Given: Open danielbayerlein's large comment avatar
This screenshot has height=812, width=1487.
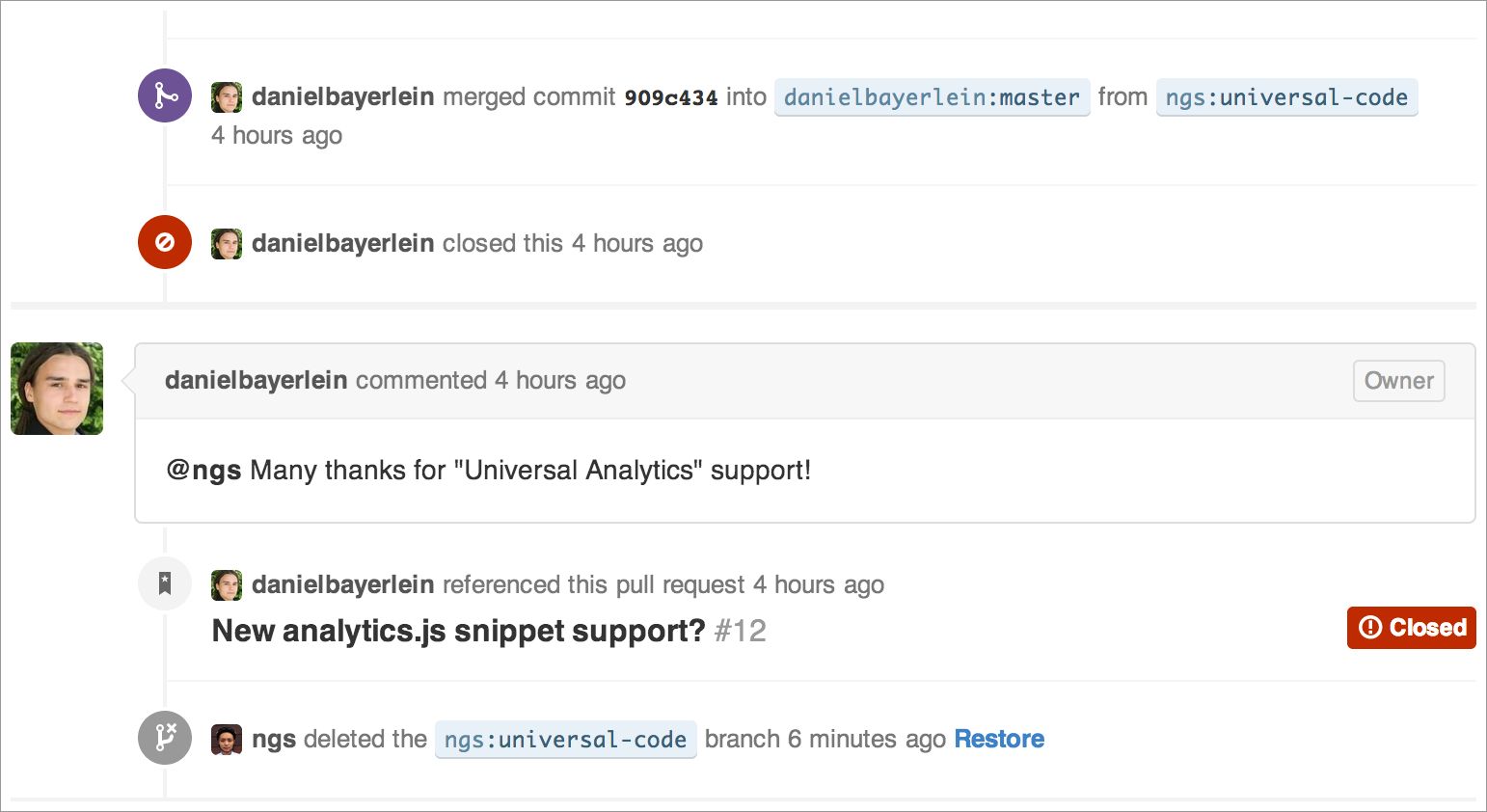Looking at the screenshot, I should (57, 389).
